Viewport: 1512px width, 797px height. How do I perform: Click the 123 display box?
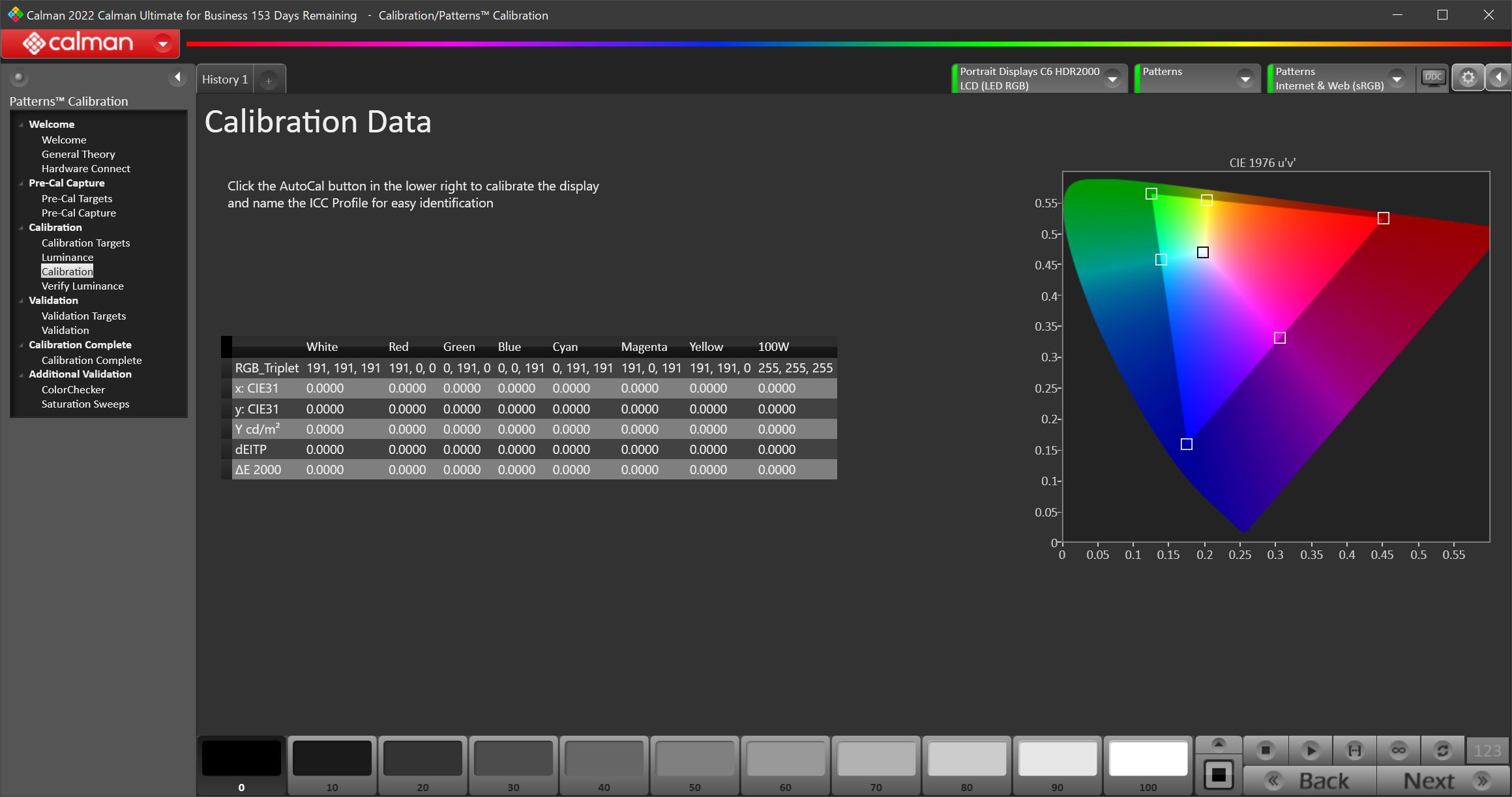pyautogui.click(x=1487, y=751)
